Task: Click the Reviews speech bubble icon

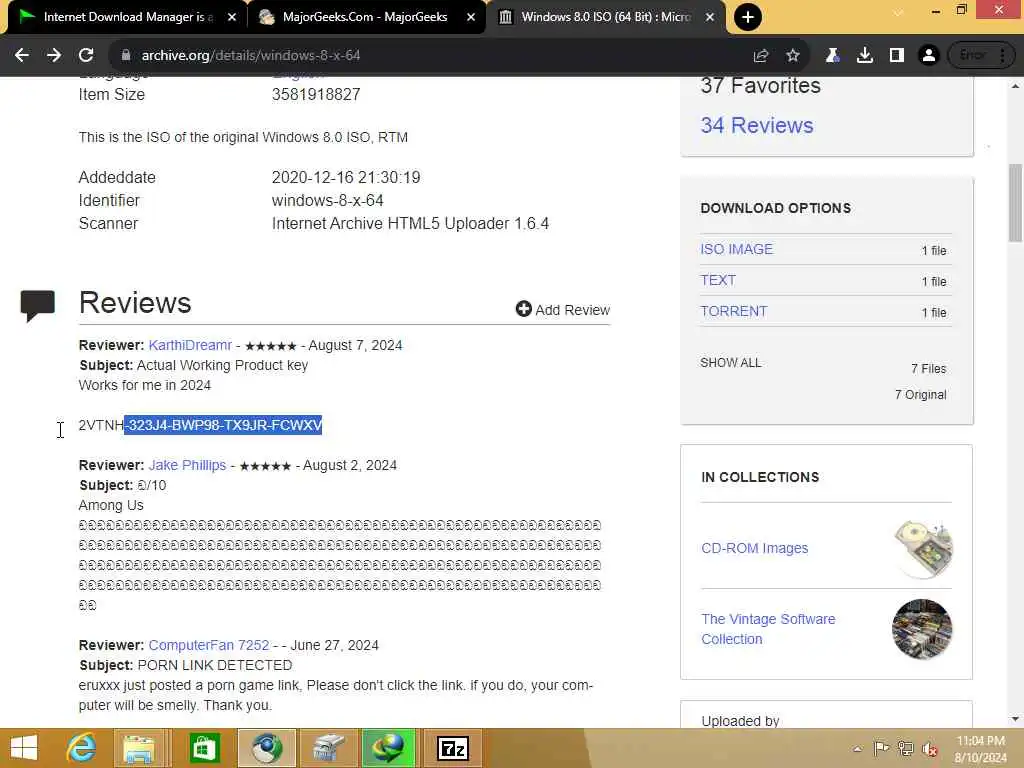Action: [37, 306]
